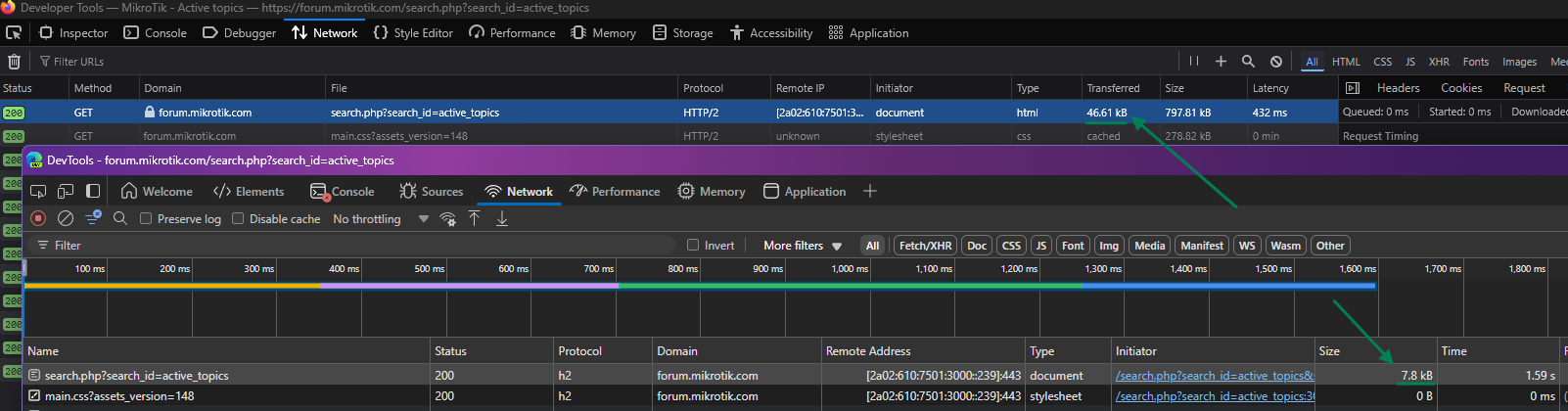Image resolution: width=1568 pixels, height=411 pixels.
Task: Enable the Preserve log checkbox
Action: [146, 219]
